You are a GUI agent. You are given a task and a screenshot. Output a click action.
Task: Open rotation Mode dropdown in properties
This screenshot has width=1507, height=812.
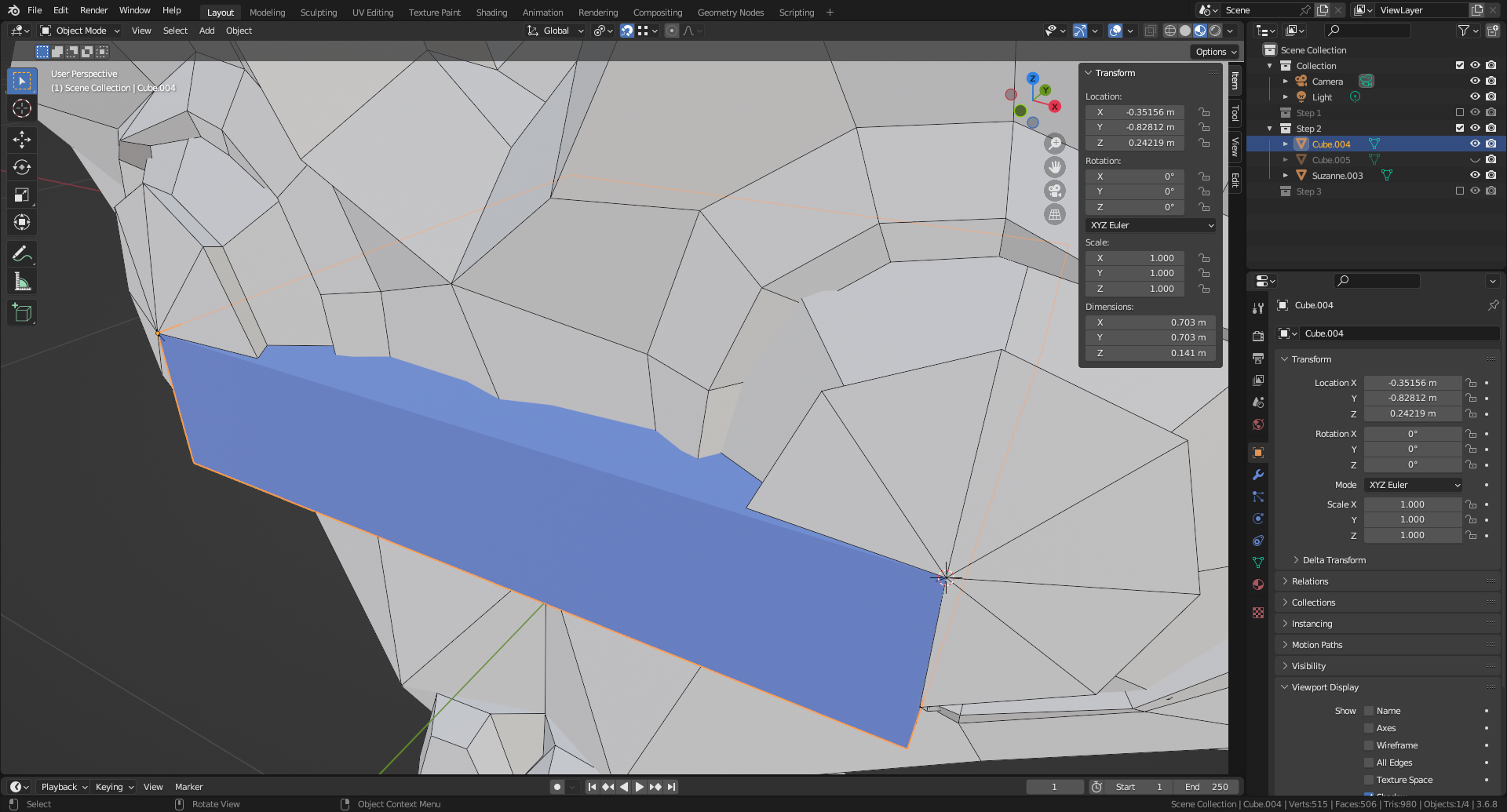click(1413, 485)
